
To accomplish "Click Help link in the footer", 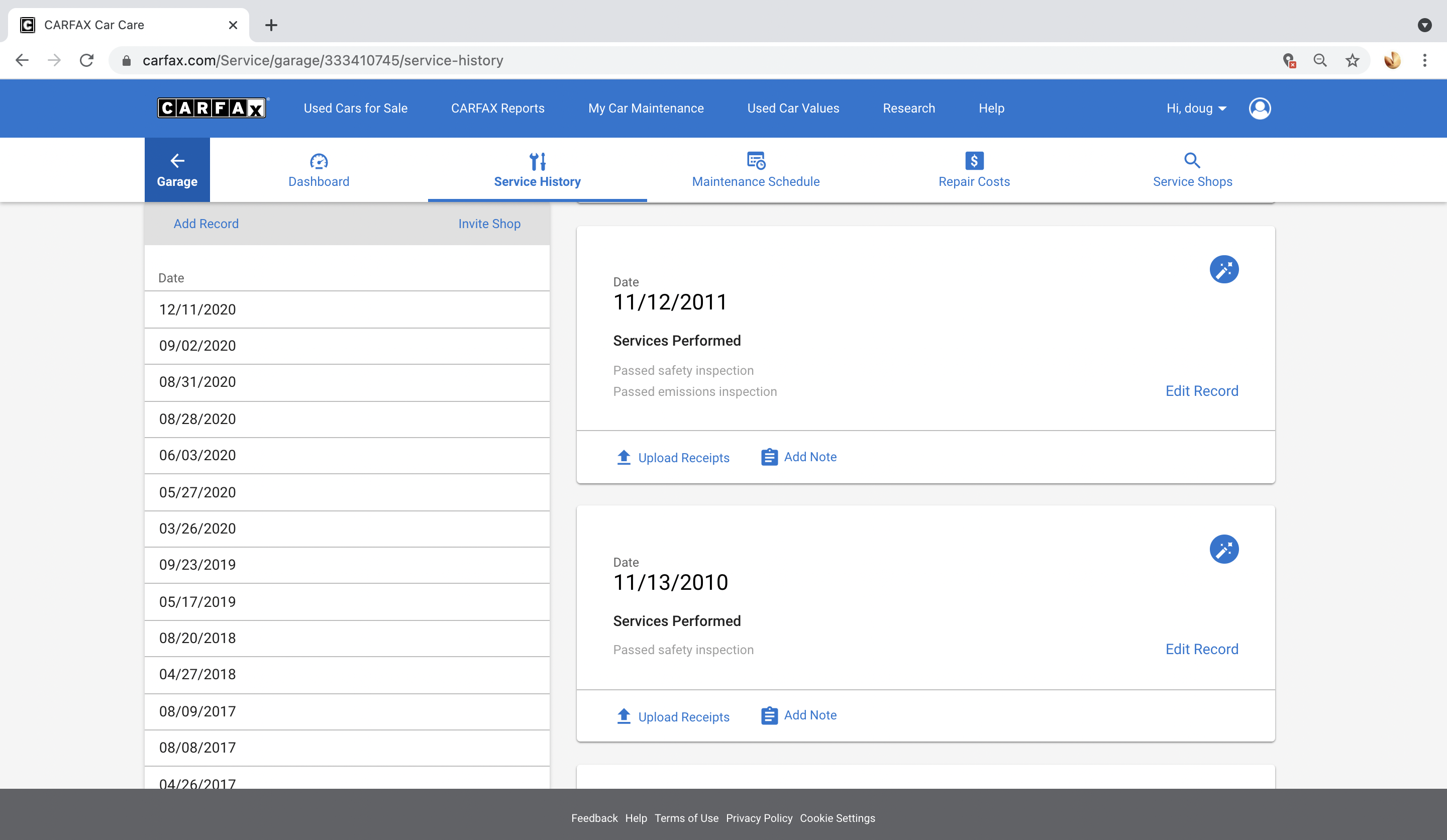I will click(x=636, y=818).
